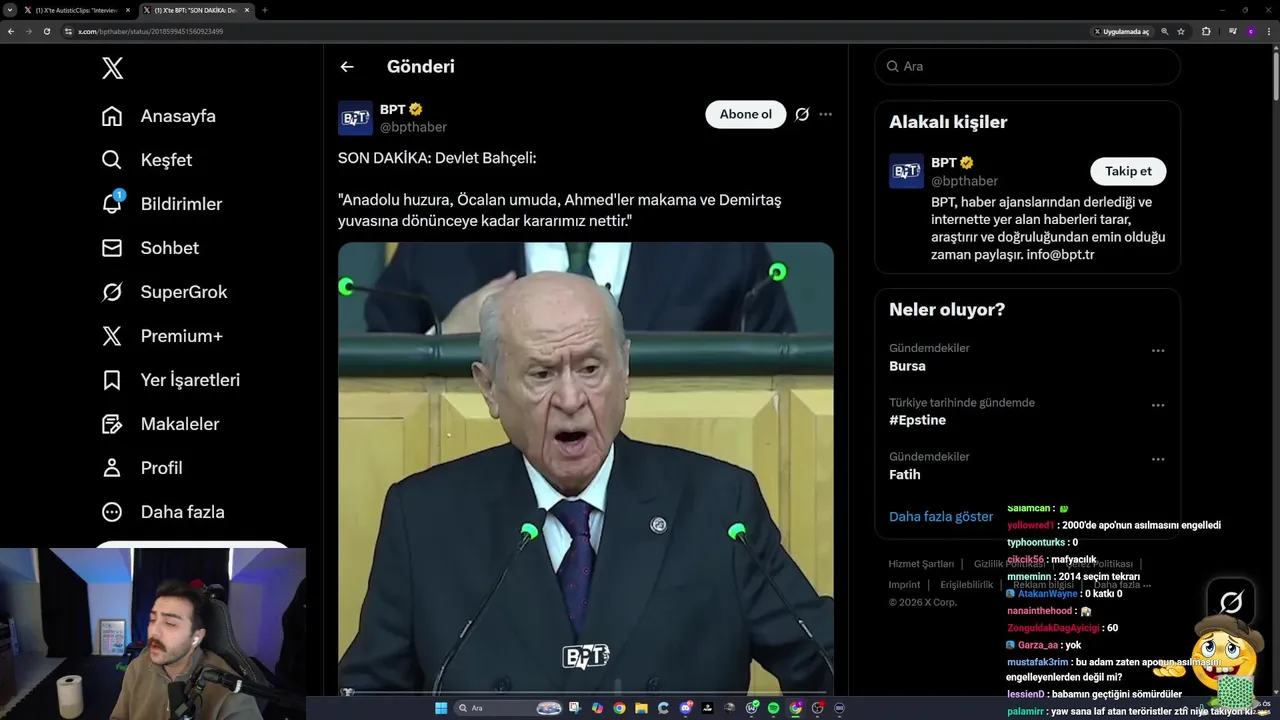Open the post's three-dot more menu
The width and height of the screenshot is (1280, 720).
coord(825,114)
